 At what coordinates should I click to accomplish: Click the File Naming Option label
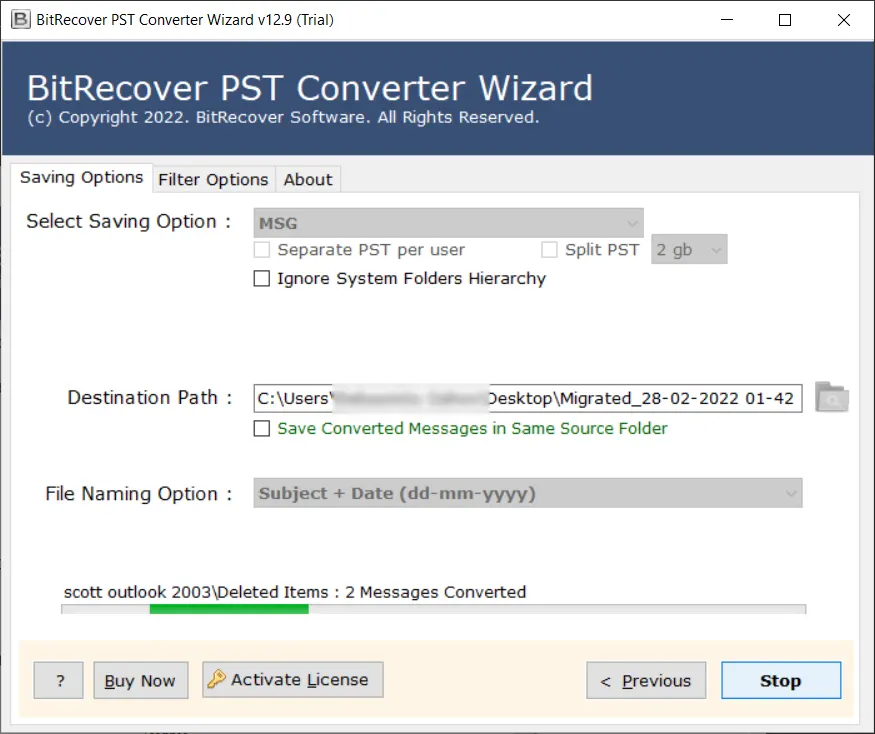pos(138,494)
